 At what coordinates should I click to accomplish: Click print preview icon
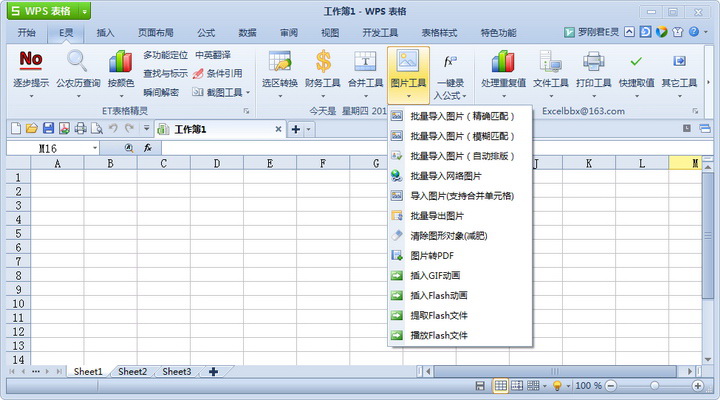pos(96,129)
